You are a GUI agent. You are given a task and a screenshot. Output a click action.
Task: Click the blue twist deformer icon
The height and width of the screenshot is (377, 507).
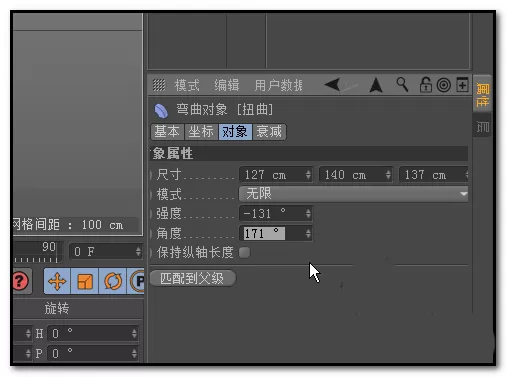tap(161, 111)
